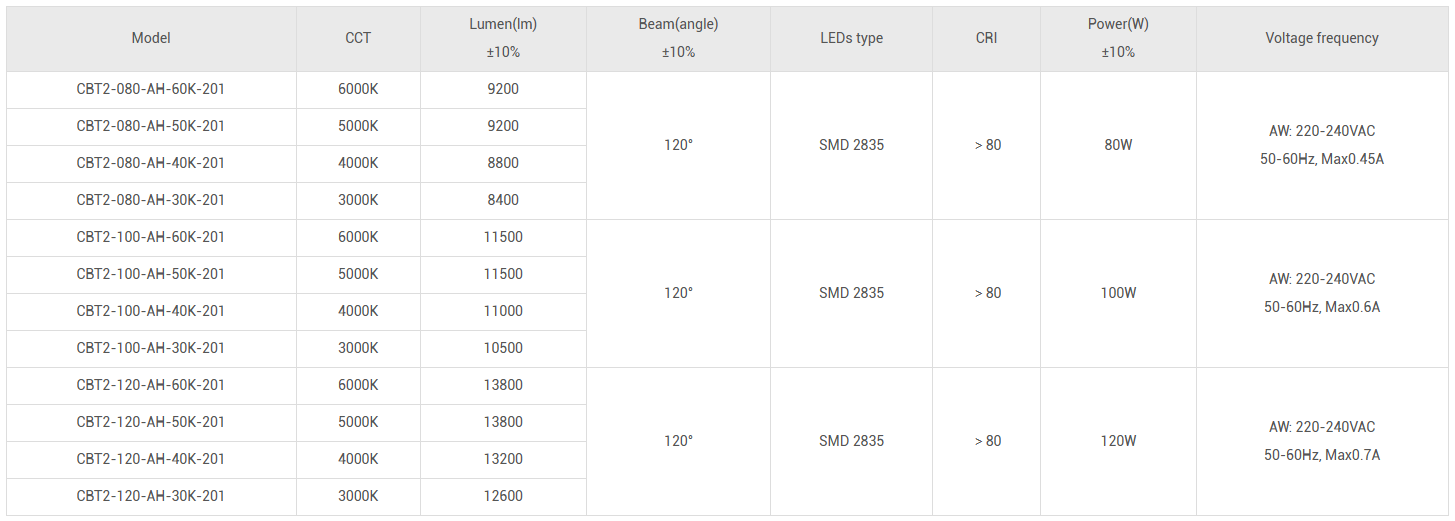The height and width of the screenshot is (521, 1455).
Task: Click the CRI column header
Action: [986, 38]
